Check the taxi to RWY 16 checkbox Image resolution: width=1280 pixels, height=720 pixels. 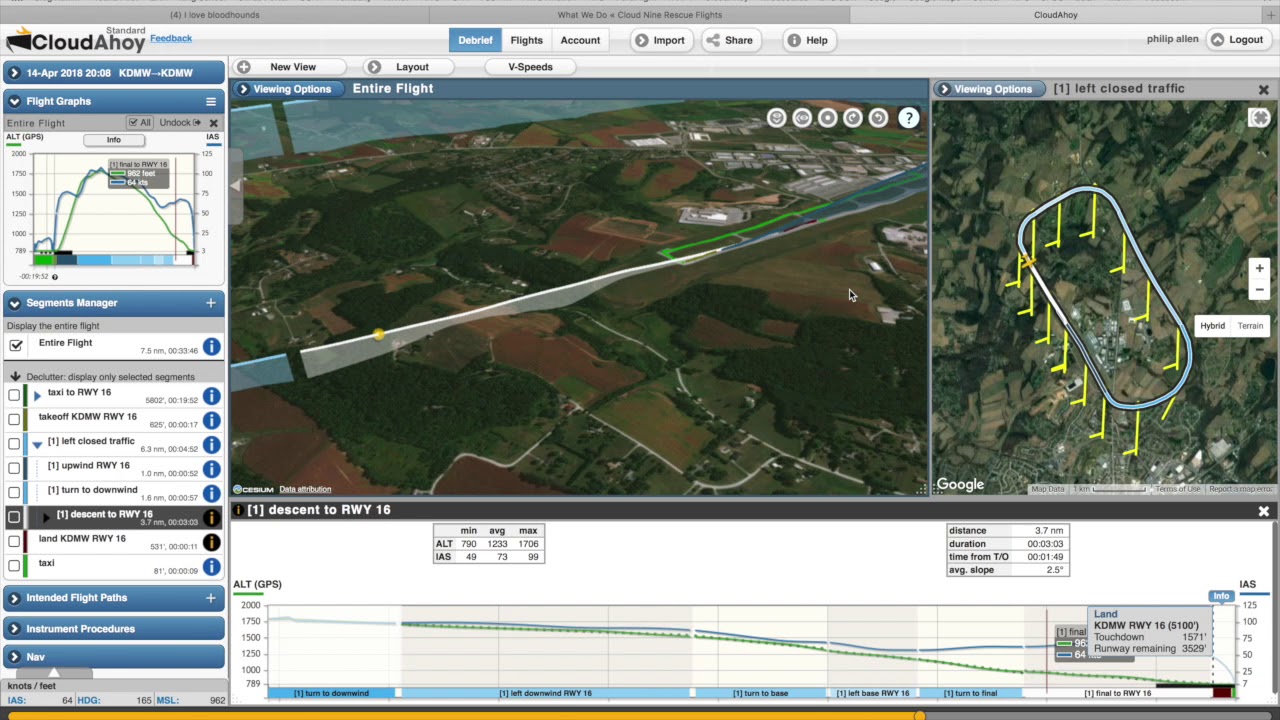(14, 395)
